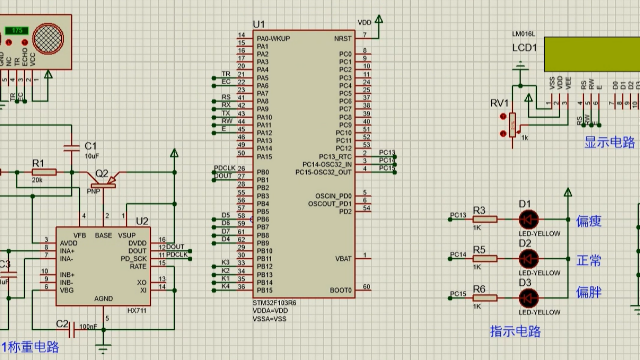Viewport: 640px width, 360px height.
Task: Click the green 175 distance display
Action: pyautogui.click(x=17, y=31)
